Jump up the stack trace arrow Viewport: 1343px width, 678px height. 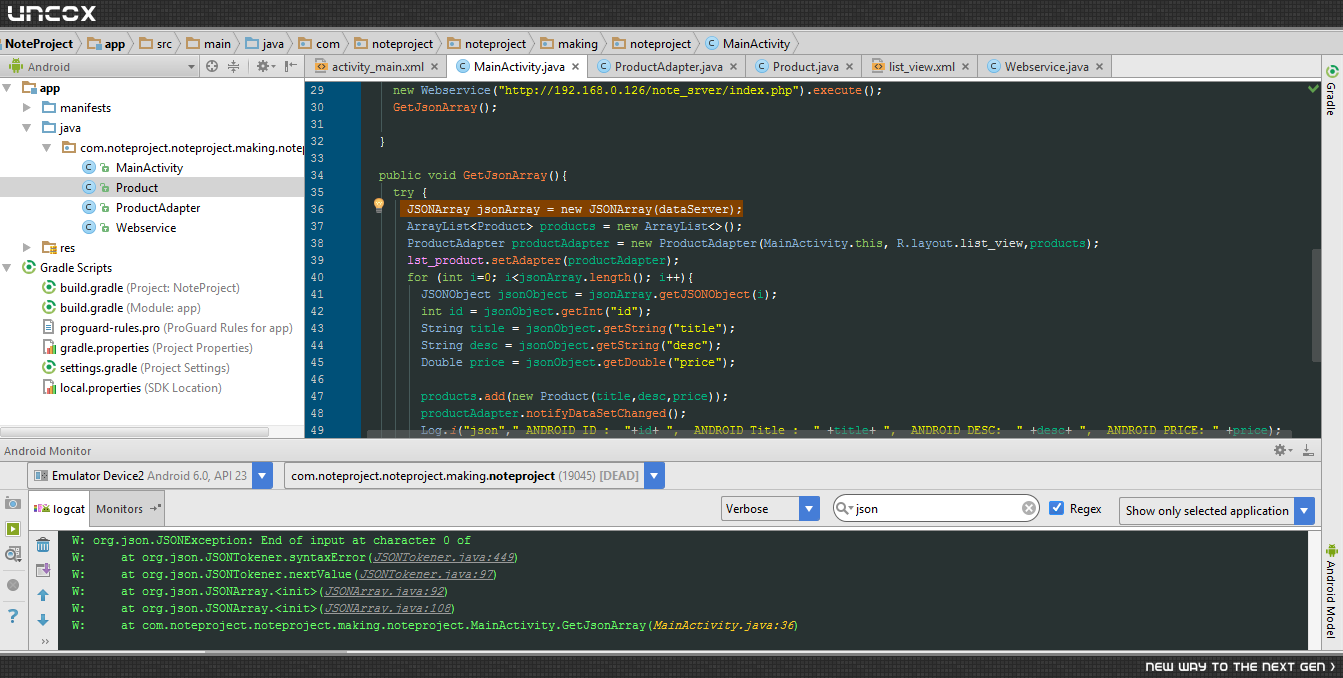pyautogui.click(x=43, y=595)
